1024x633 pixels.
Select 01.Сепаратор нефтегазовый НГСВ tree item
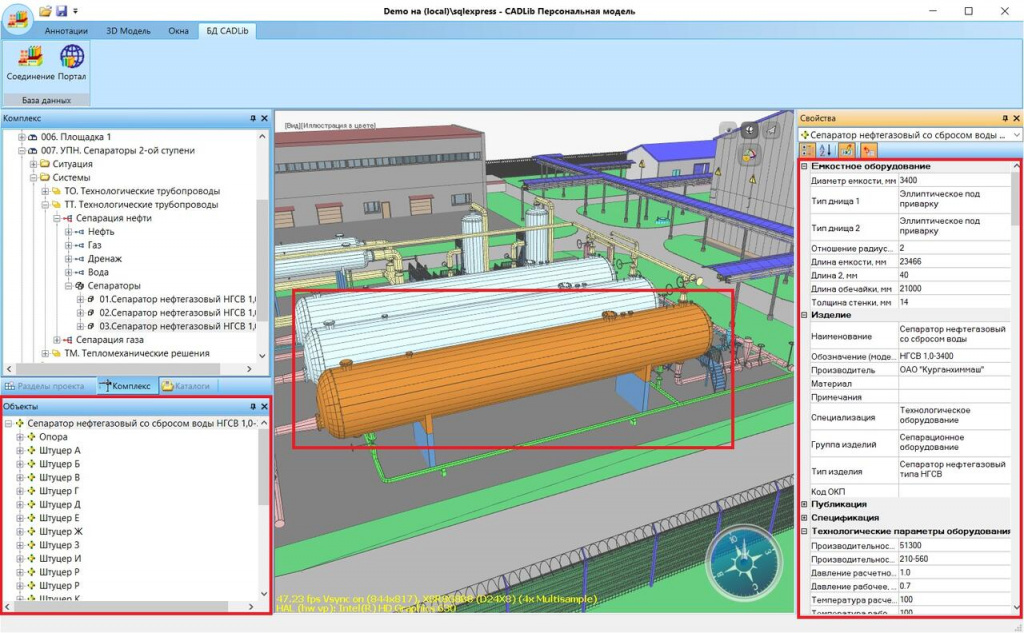pyautogui.click(x=177, y=299)
